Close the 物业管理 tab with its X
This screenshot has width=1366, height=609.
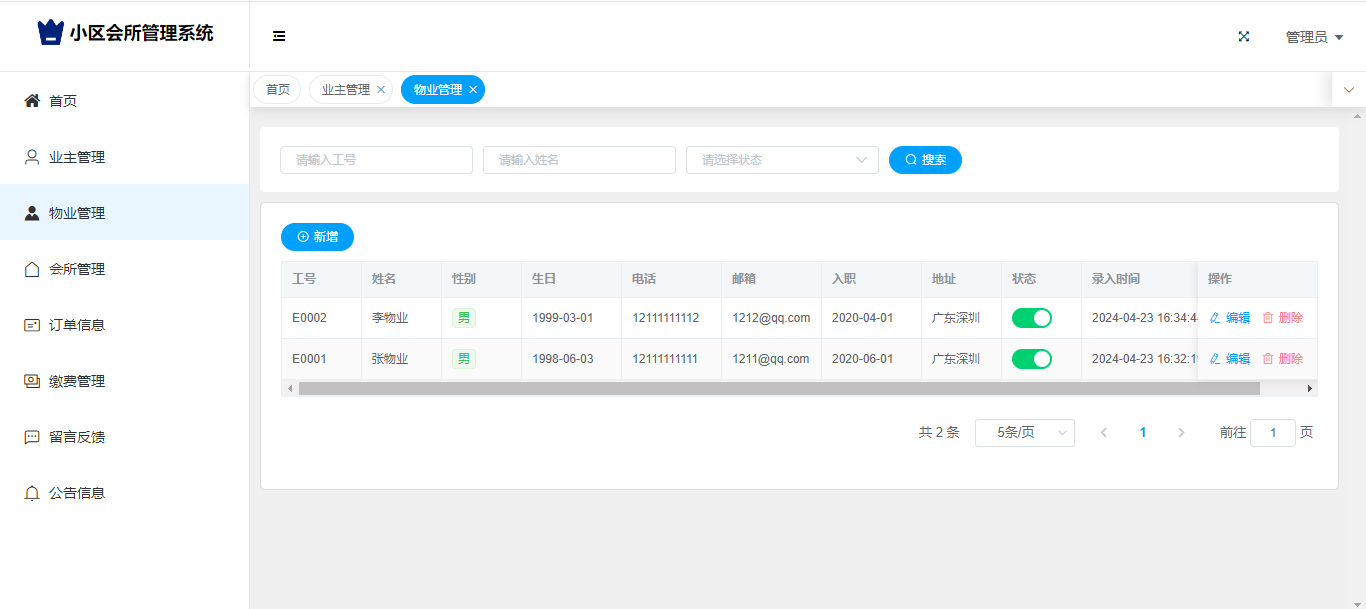pos(473,90)
